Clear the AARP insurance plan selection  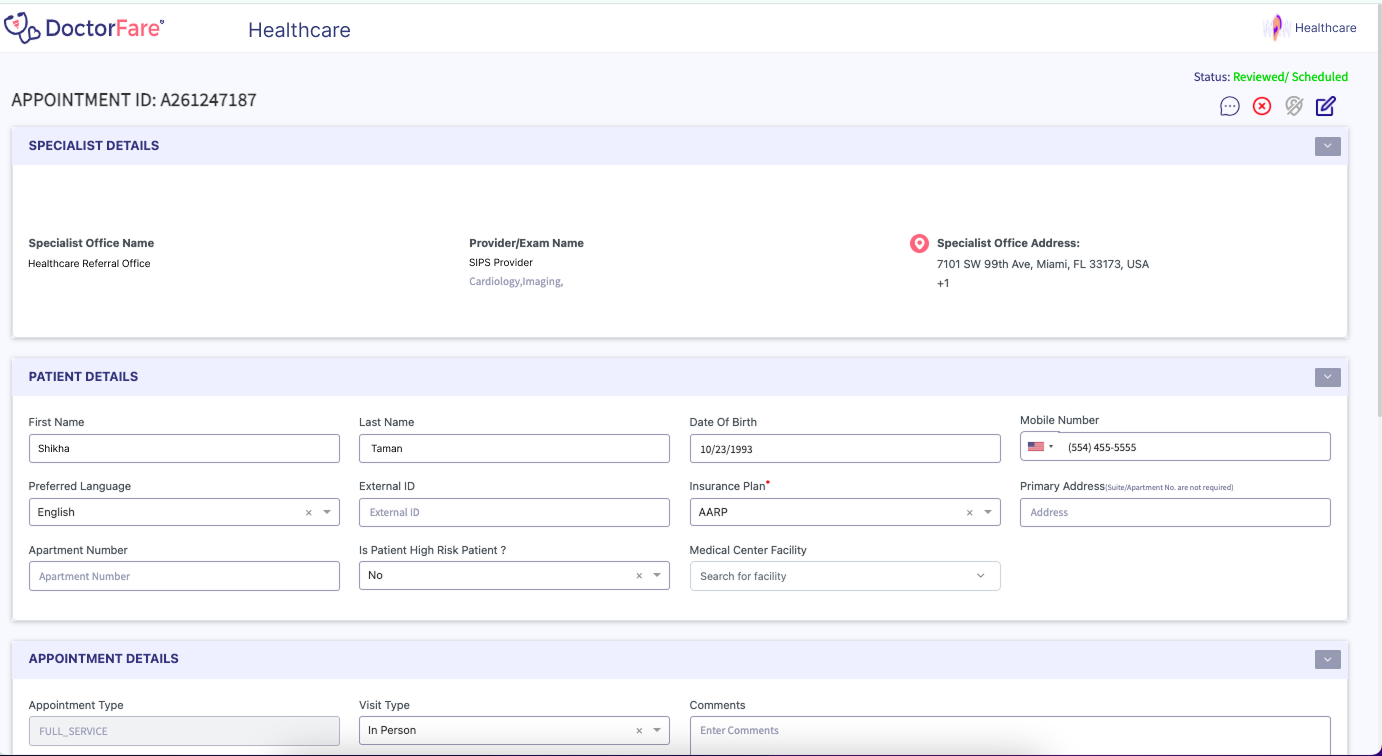(x=969, y=512)
